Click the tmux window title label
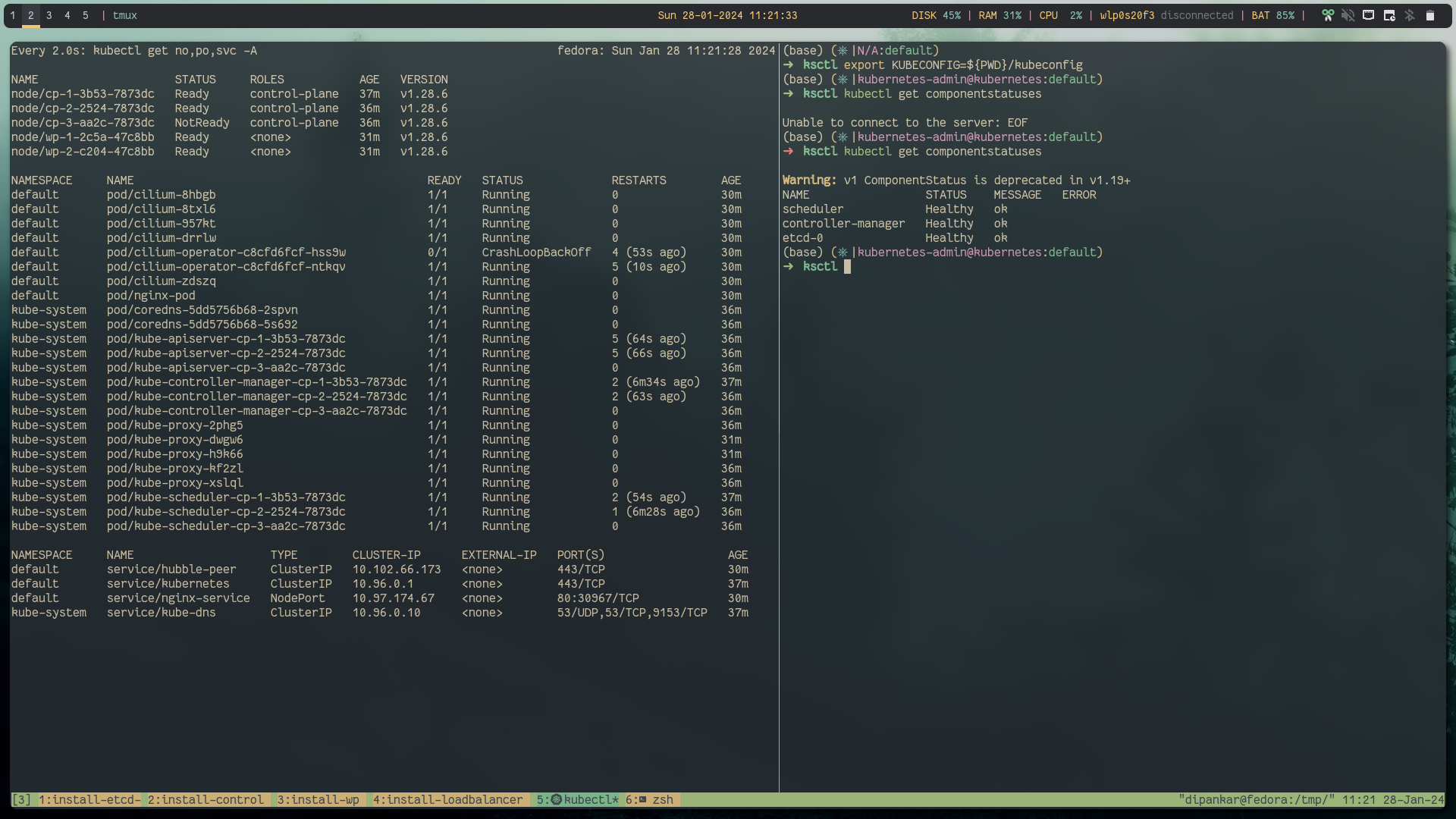1456x819 pixels. (x=125, y=15)
